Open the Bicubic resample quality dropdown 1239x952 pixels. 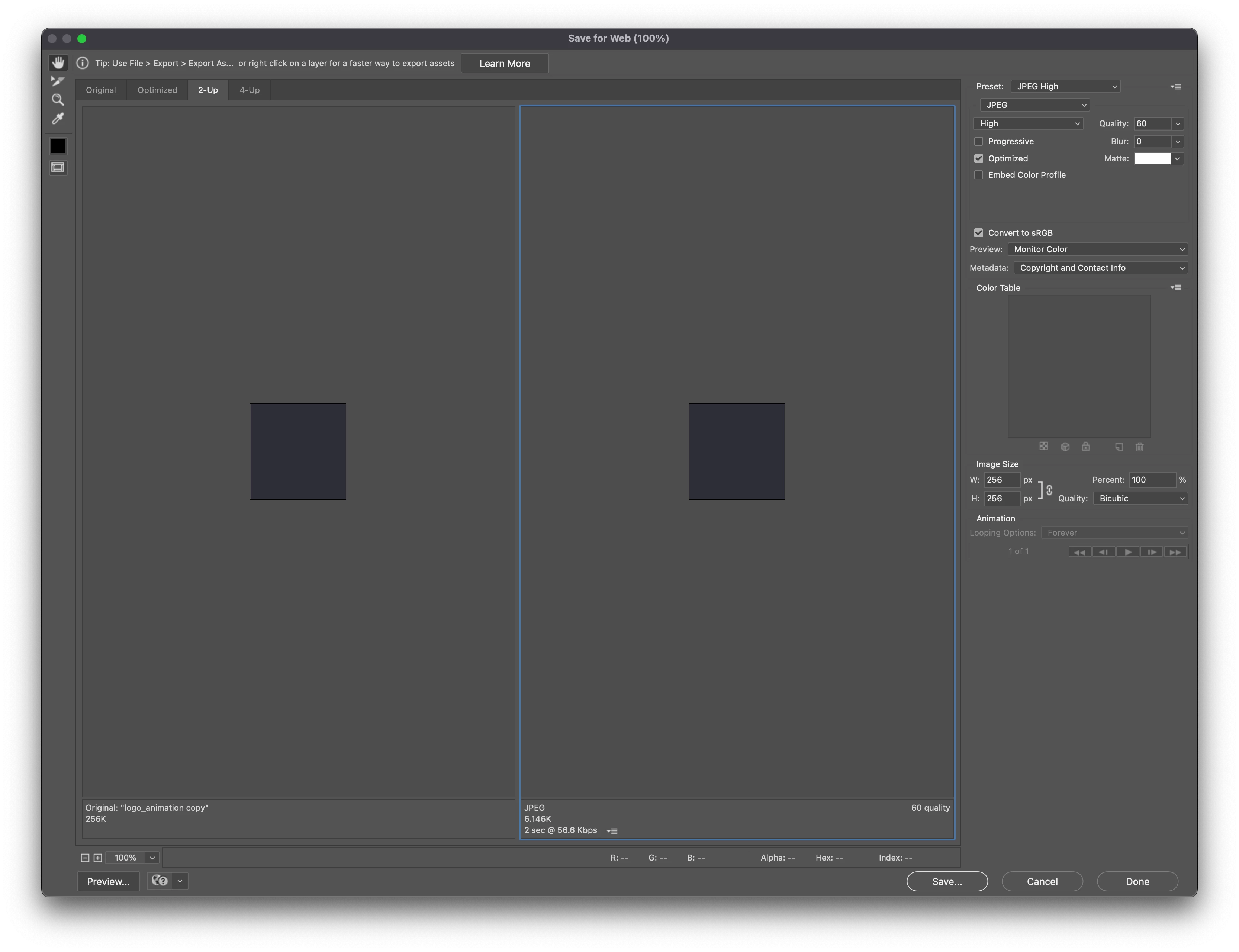(x=1140, y=499)
